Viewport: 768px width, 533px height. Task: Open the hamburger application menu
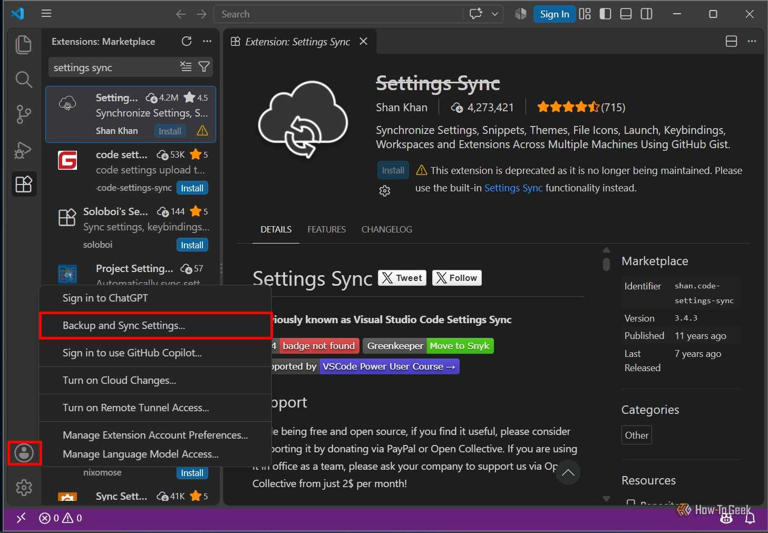click(x=47, y=14)
